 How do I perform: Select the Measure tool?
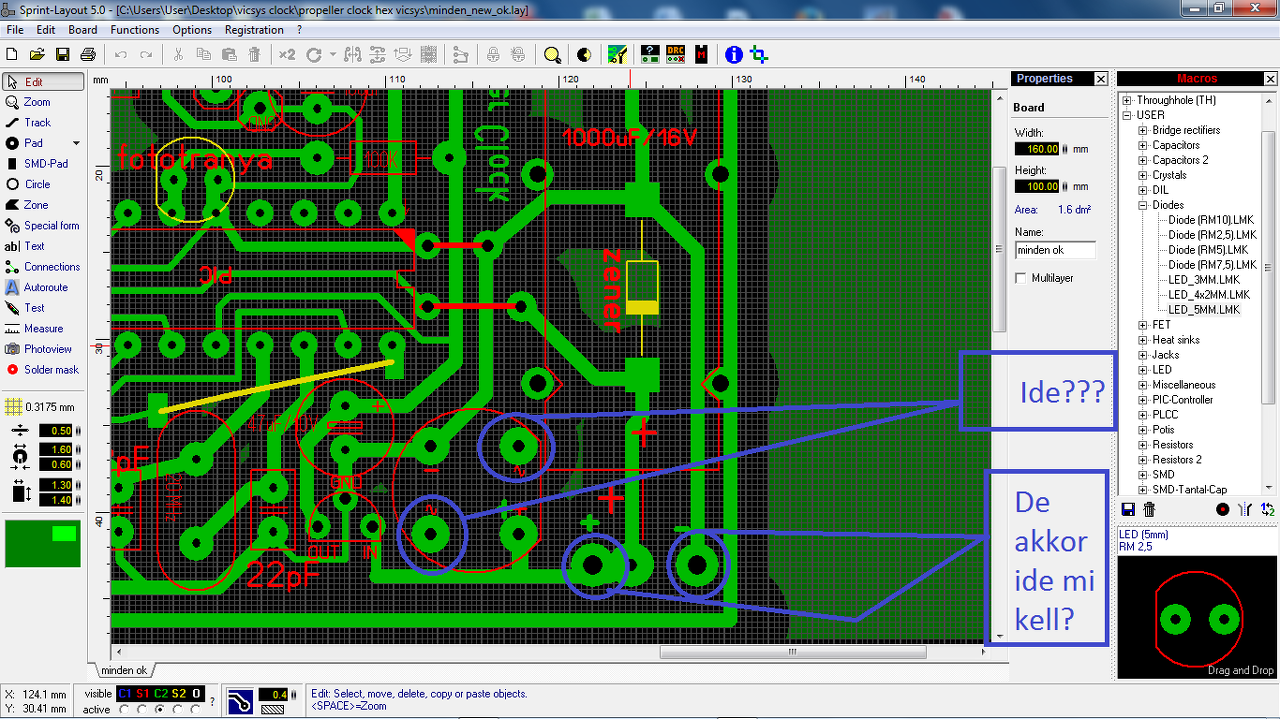tap(43, 328)
